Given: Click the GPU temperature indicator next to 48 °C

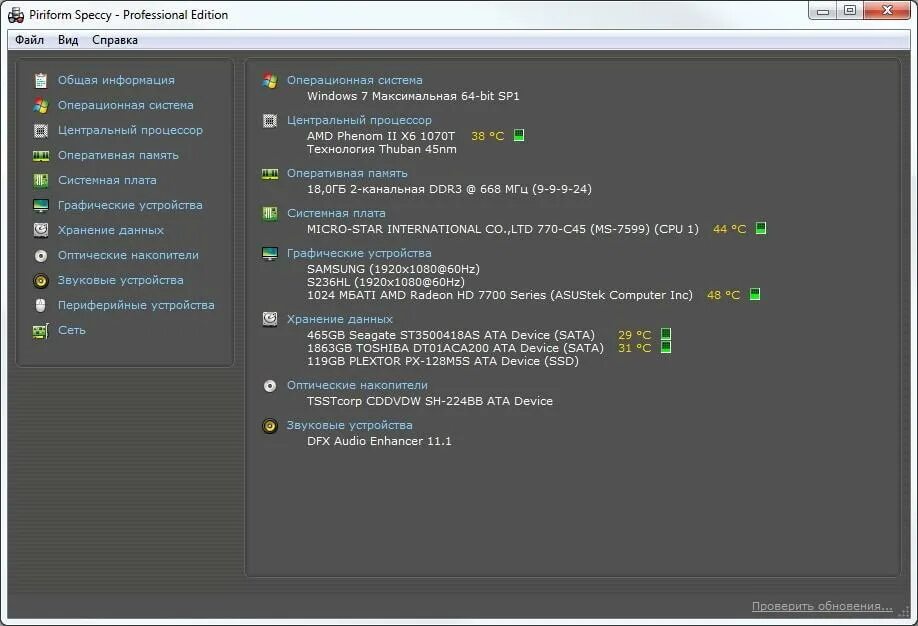Looking at the screenshot, I should coord(755,294).
